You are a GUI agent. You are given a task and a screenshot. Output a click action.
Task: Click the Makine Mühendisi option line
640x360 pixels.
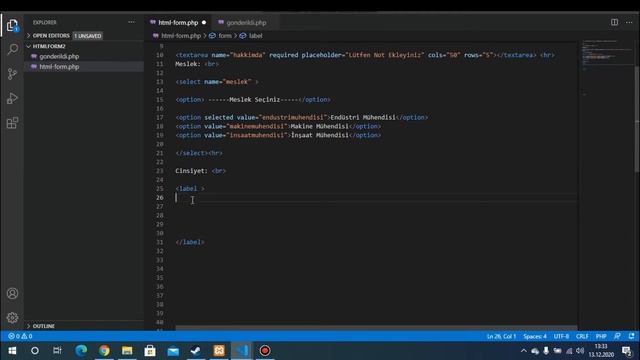278,127
